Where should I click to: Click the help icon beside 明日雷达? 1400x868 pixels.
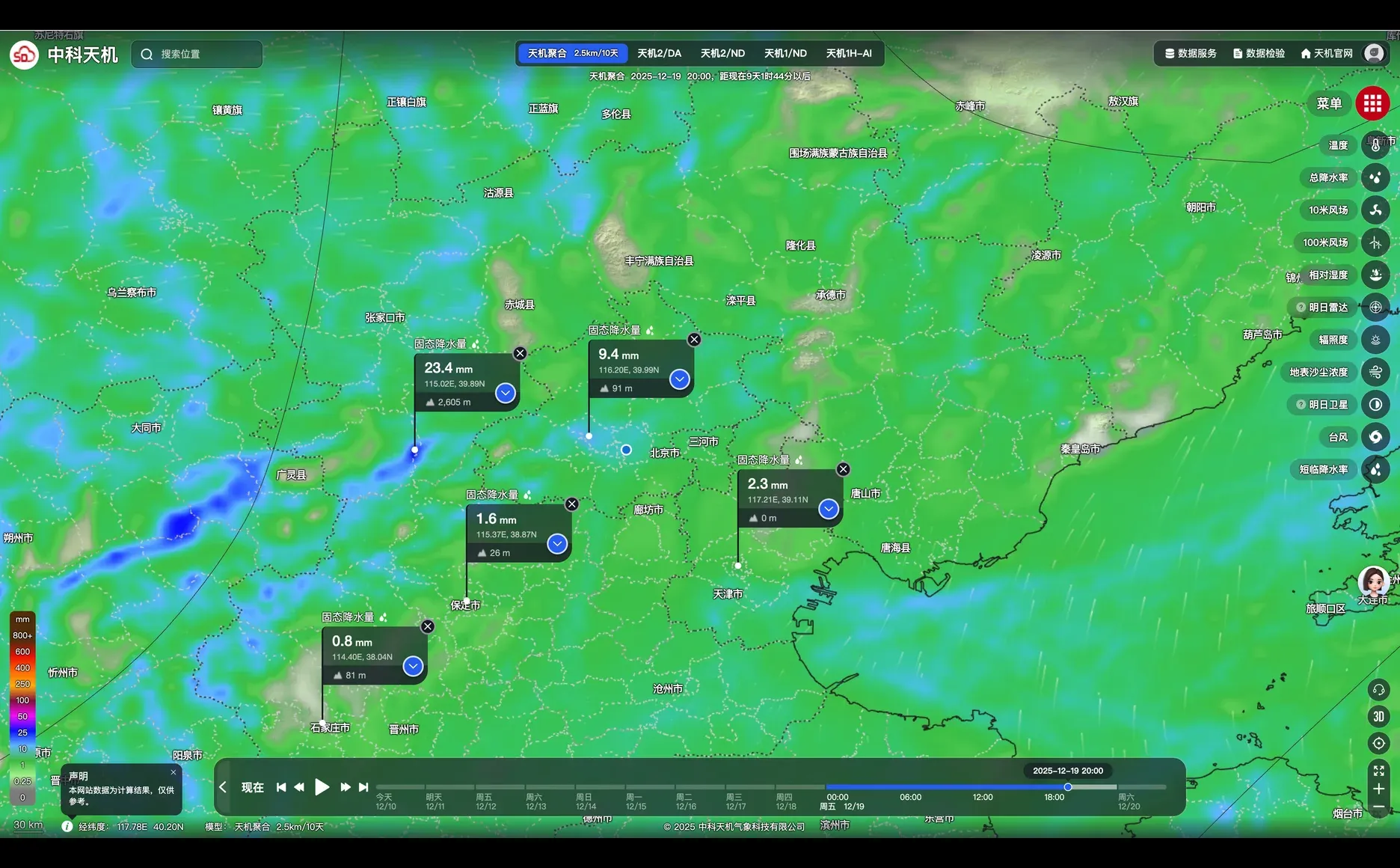(1301, 308)
